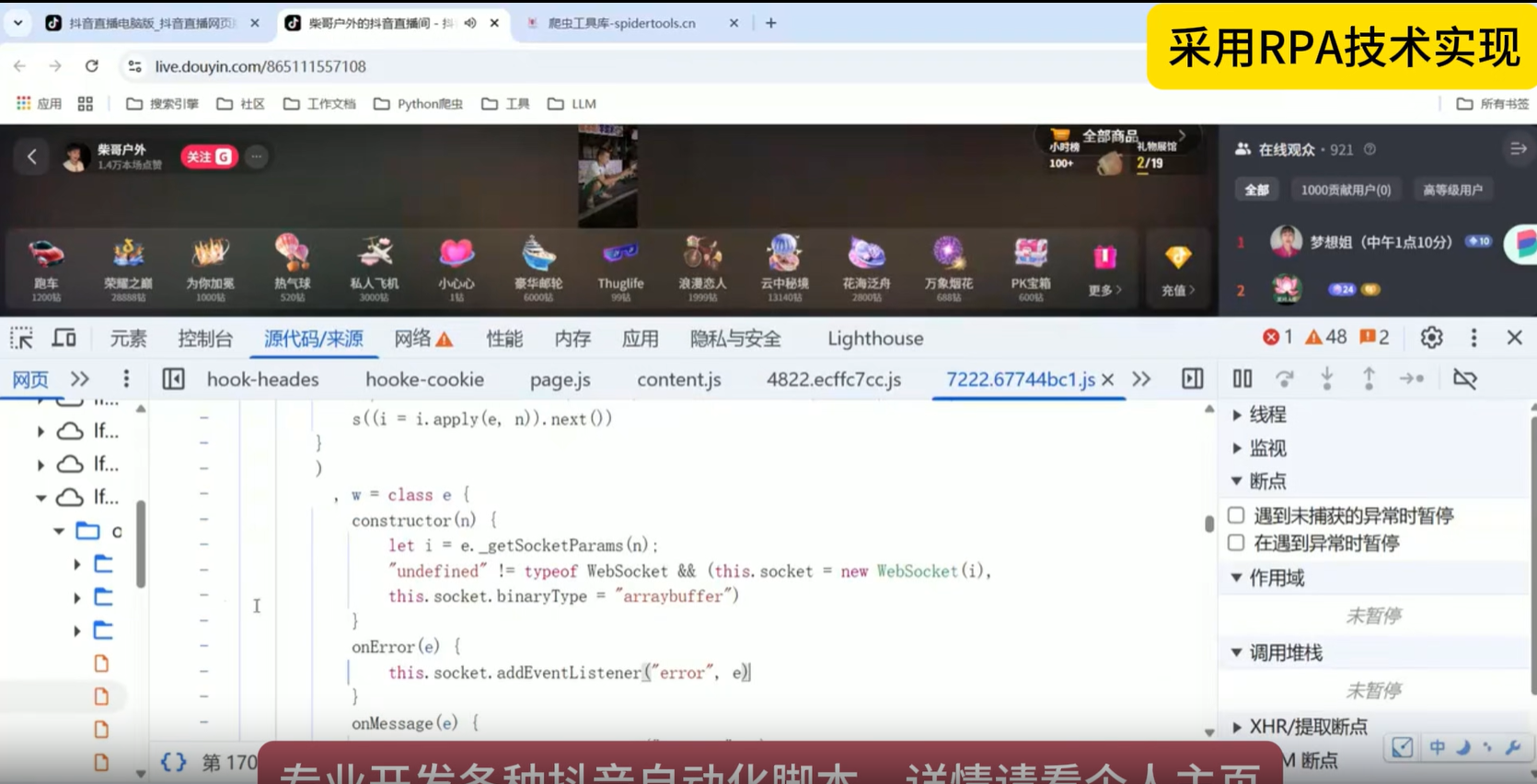This screenshot has height=784, width=1537.
Task: Mute the Douyin live tab audio
Action: point(470,23)
